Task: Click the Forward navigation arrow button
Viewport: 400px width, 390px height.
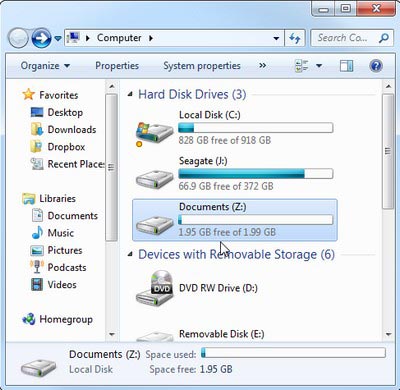Action: [41, 38]
